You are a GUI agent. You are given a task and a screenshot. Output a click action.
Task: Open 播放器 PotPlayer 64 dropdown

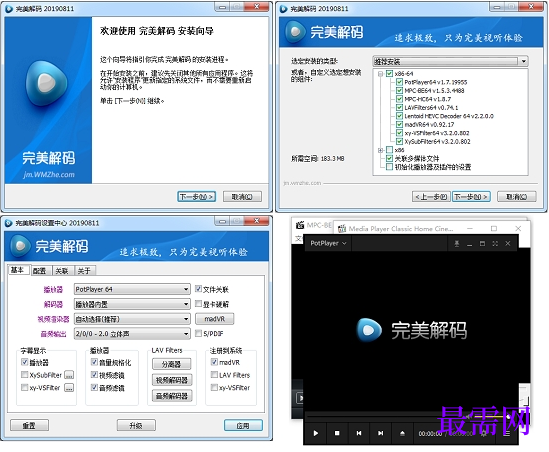132,289
